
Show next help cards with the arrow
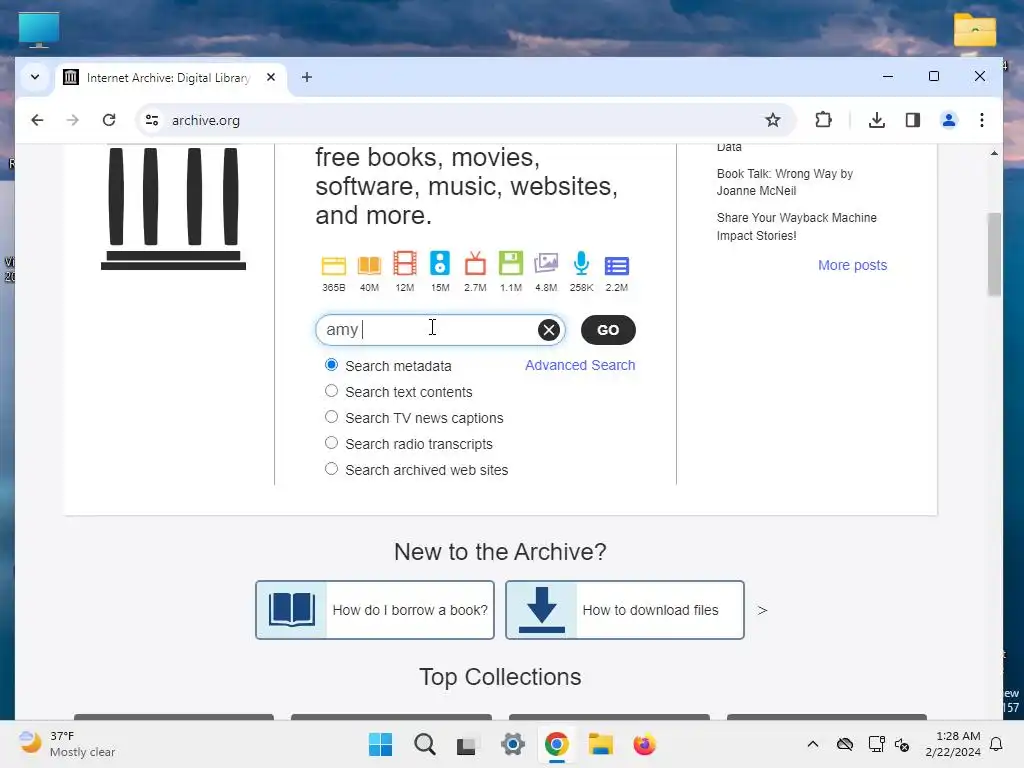(762, 610)
